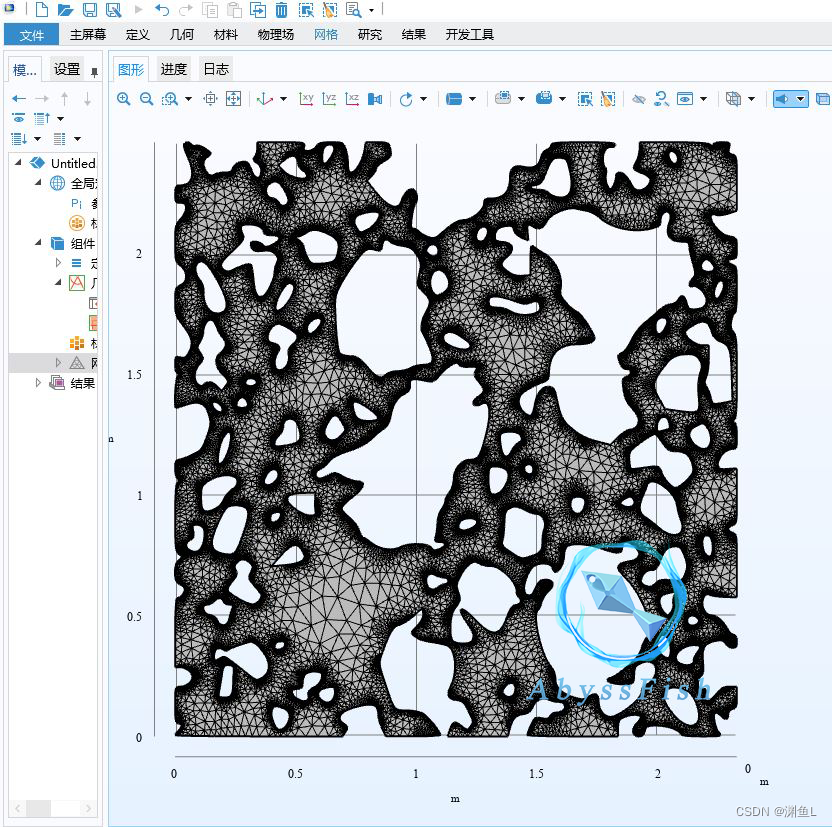The width and height of the screenshot is (832, 827).
Task: Go back with the left arrow in model builder
Action: pos(19,99)
